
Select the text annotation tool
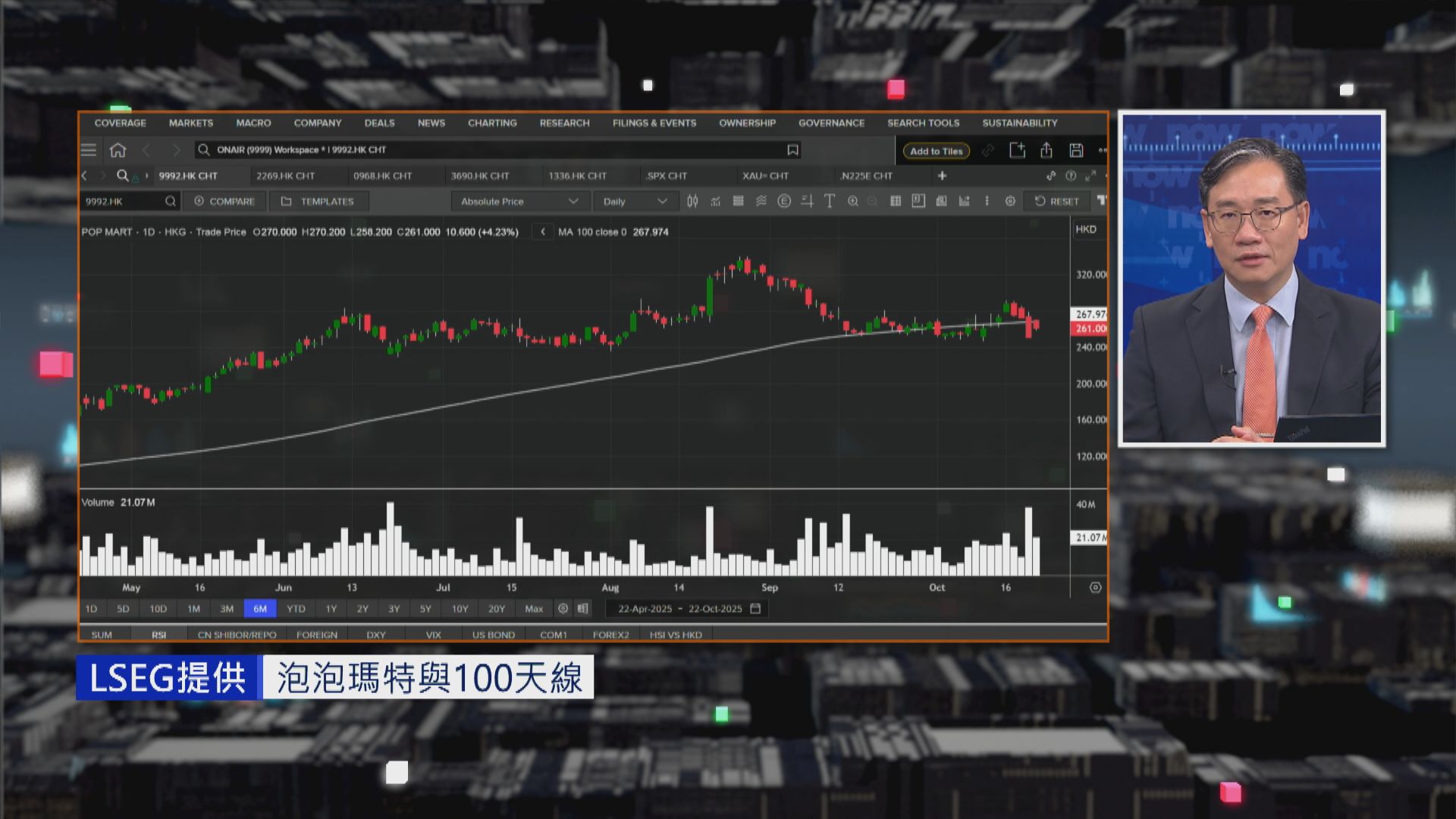point(830,201)
